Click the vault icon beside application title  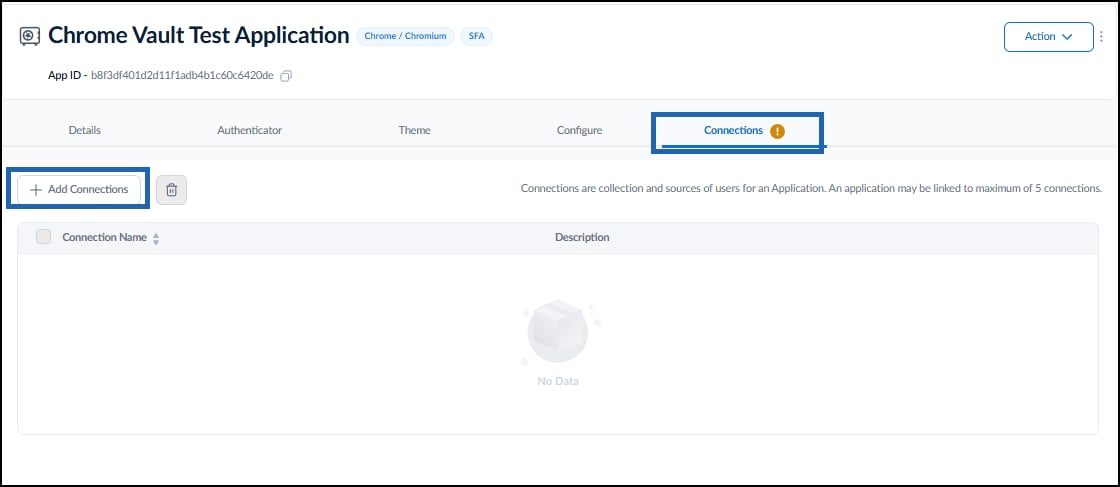click(30, 36)
